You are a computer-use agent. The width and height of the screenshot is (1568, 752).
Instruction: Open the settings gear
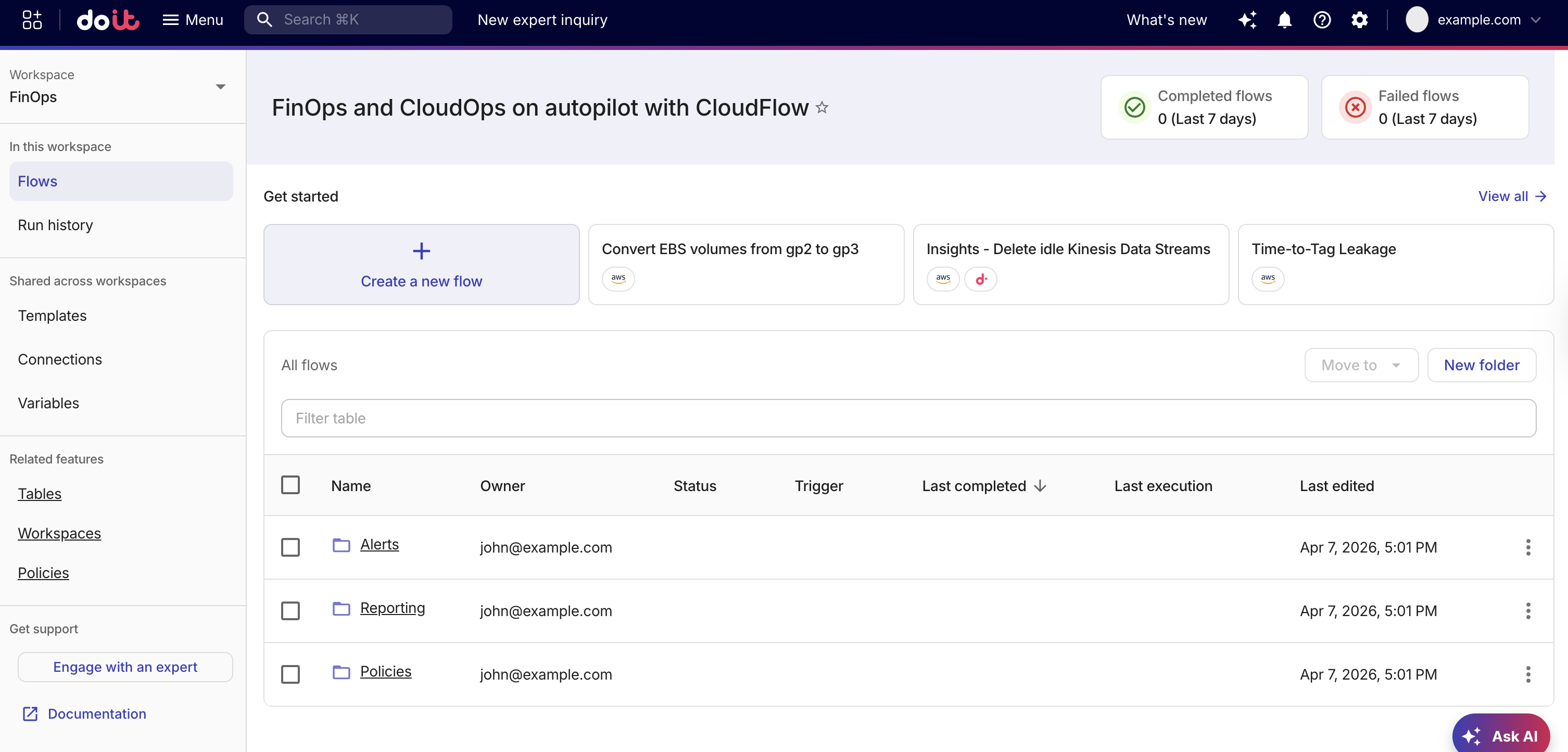click(1359, 19)
